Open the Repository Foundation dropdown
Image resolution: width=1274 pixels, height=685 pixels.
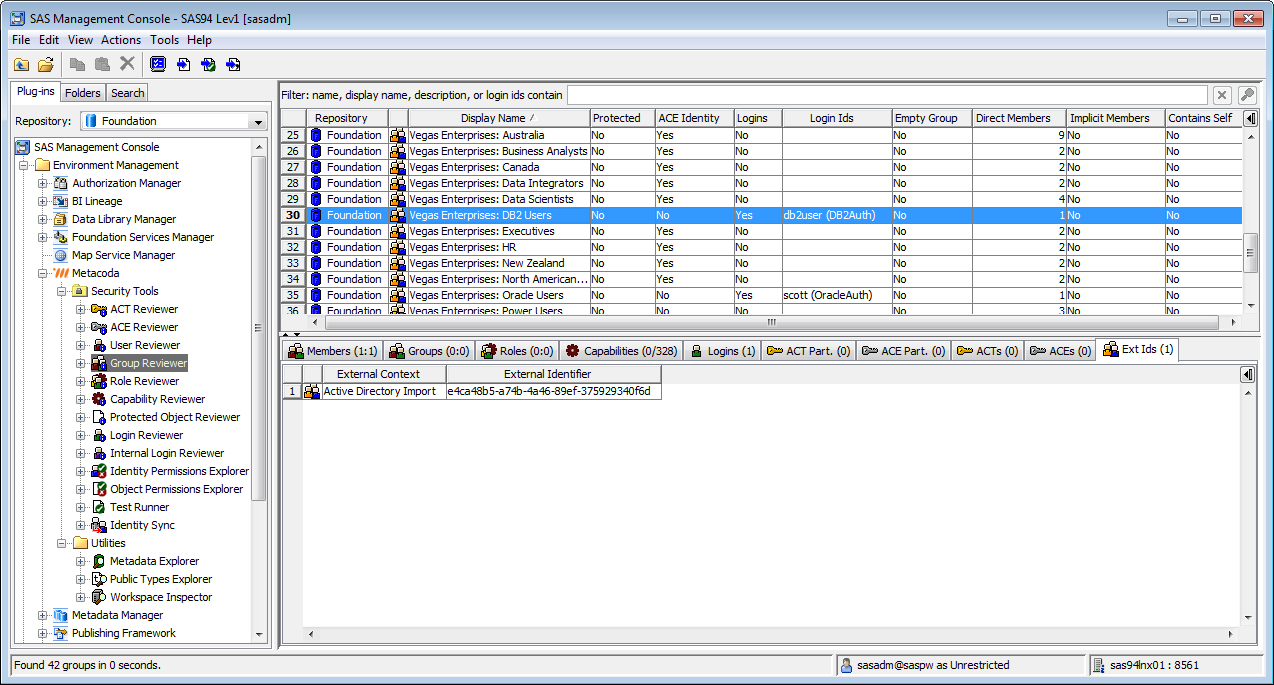[x=259, y=121]
